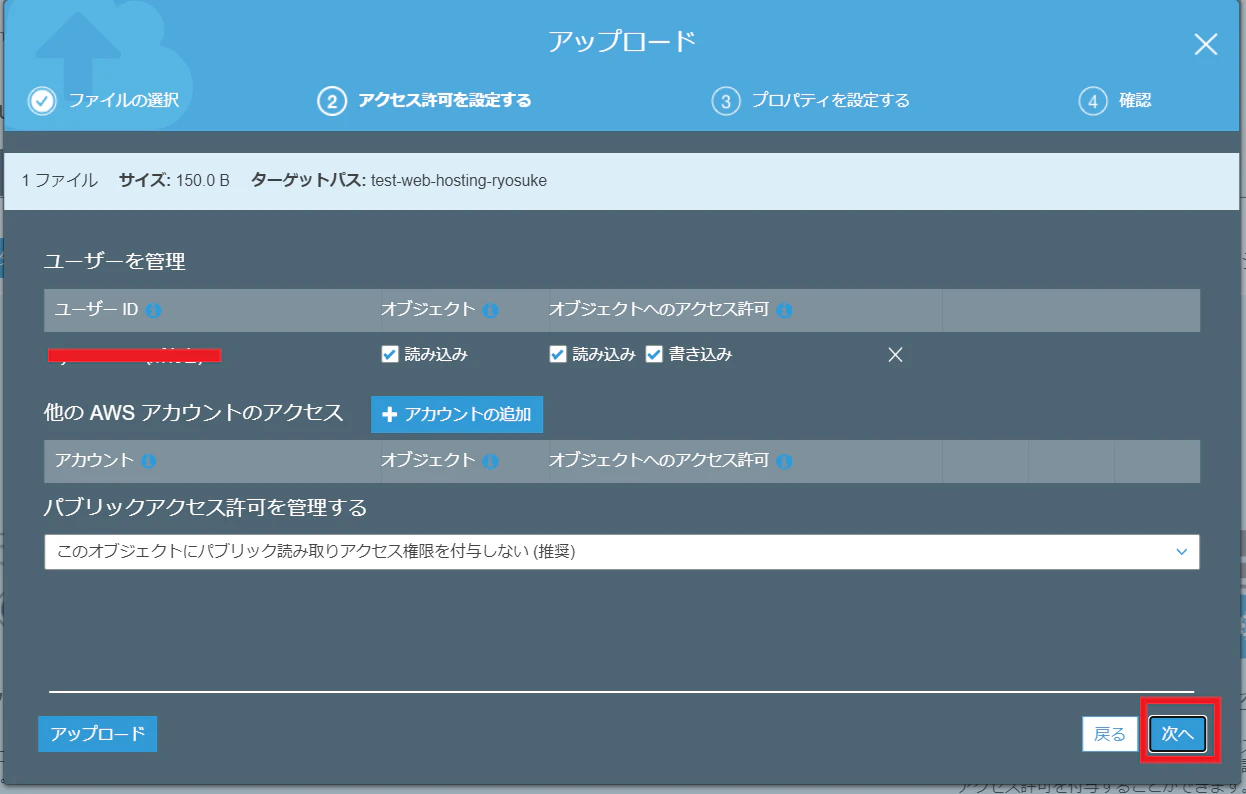Click the 他の AWS アカウントのアクセス heading
Screen dimensions: 1246x794
pos(194,413)
